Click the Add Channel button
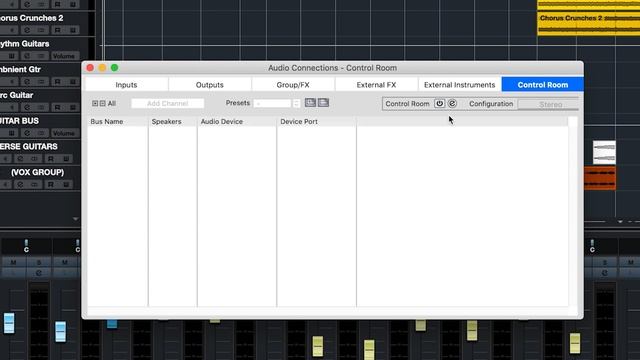640x360 pixels. 167,103
